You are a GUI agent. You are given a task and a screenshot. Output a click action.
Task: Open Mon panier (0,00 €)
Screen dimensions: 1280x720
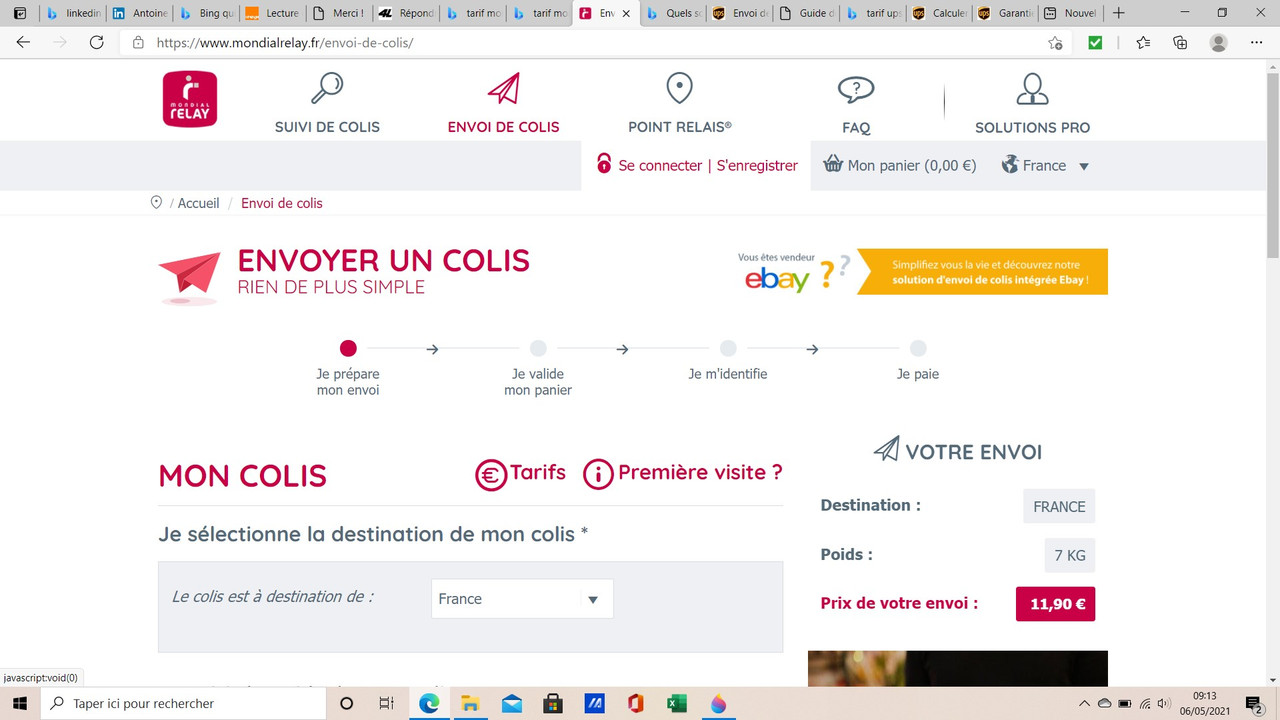click(x=900, y=165)
